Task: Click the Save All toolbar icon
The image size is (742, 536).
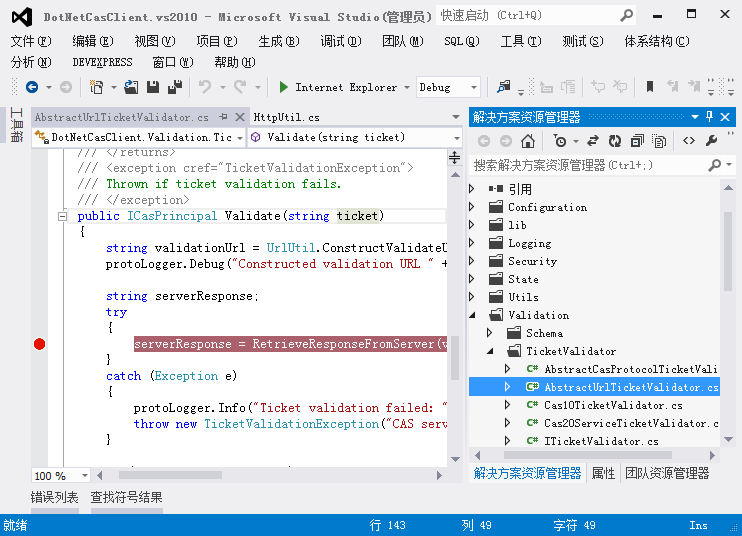Action: click(x=174, y=87)
